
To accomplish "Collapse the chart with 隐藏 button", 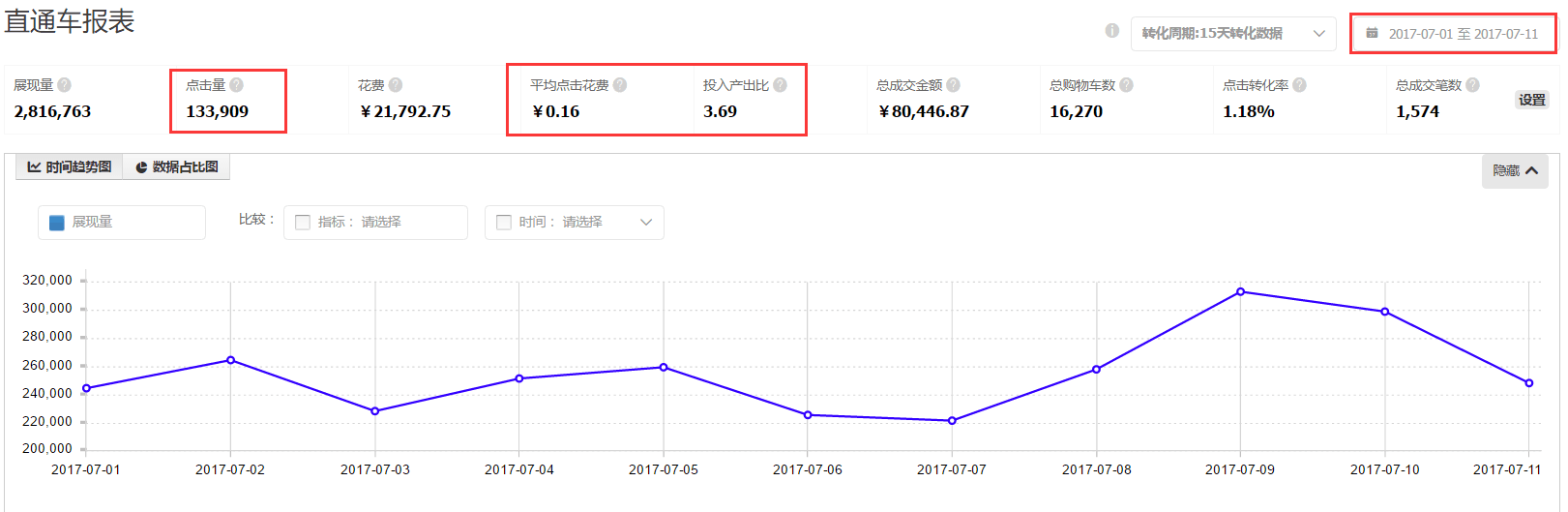I will point(1515,171).
